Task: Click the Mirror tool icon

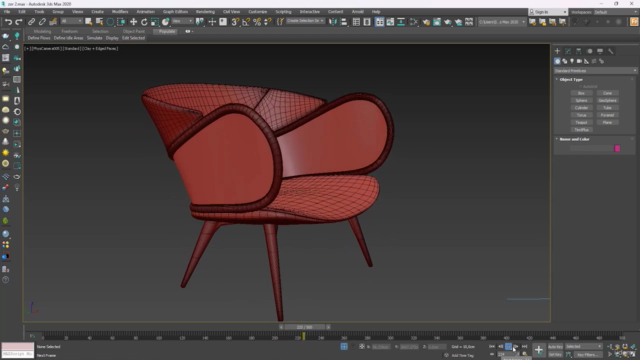Action: pos(333,22)
